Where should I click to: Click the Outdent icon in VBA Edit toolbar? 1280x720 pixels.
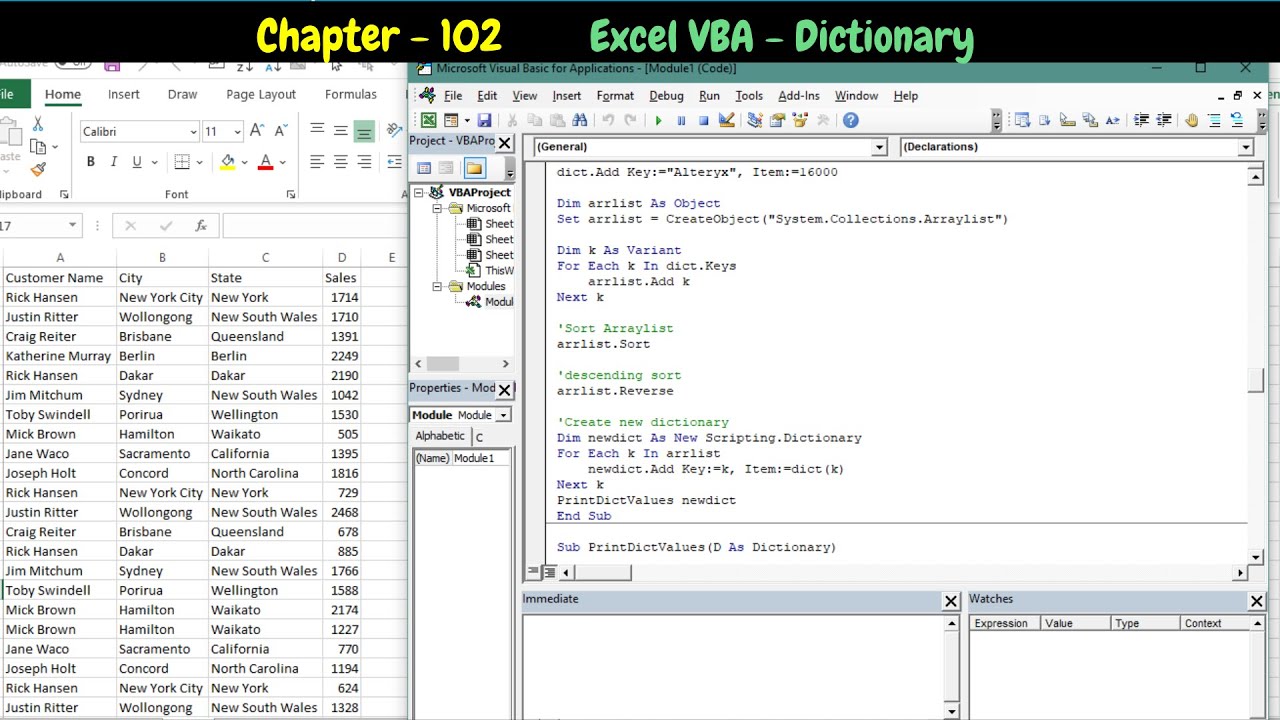(x=1164, y=120)
